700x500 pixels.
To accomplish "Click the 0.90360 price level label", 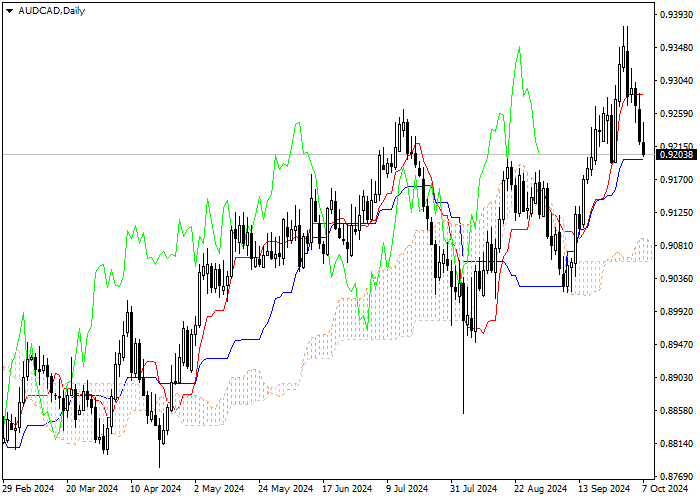I will pos(677,279).
